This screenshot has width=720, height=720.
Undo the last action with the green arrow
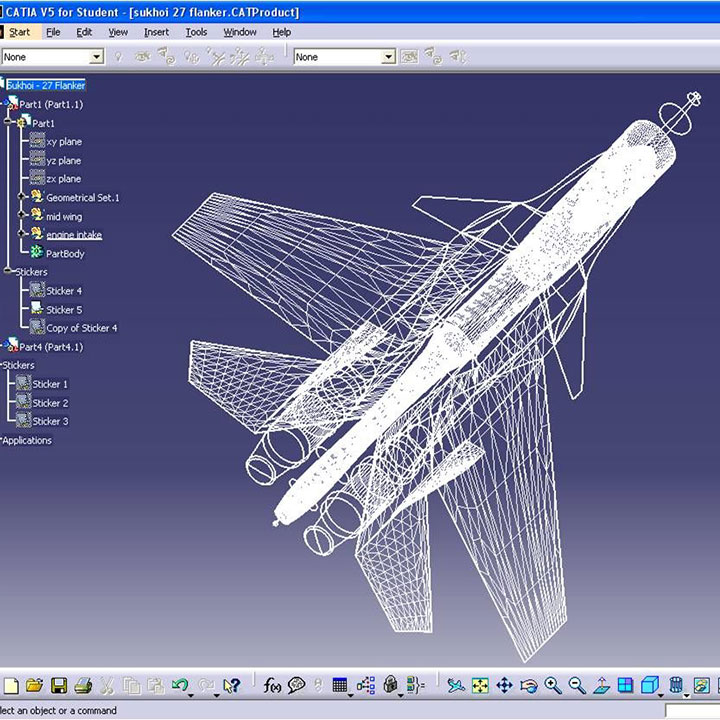pyautogui.click(x=180, y=686)
